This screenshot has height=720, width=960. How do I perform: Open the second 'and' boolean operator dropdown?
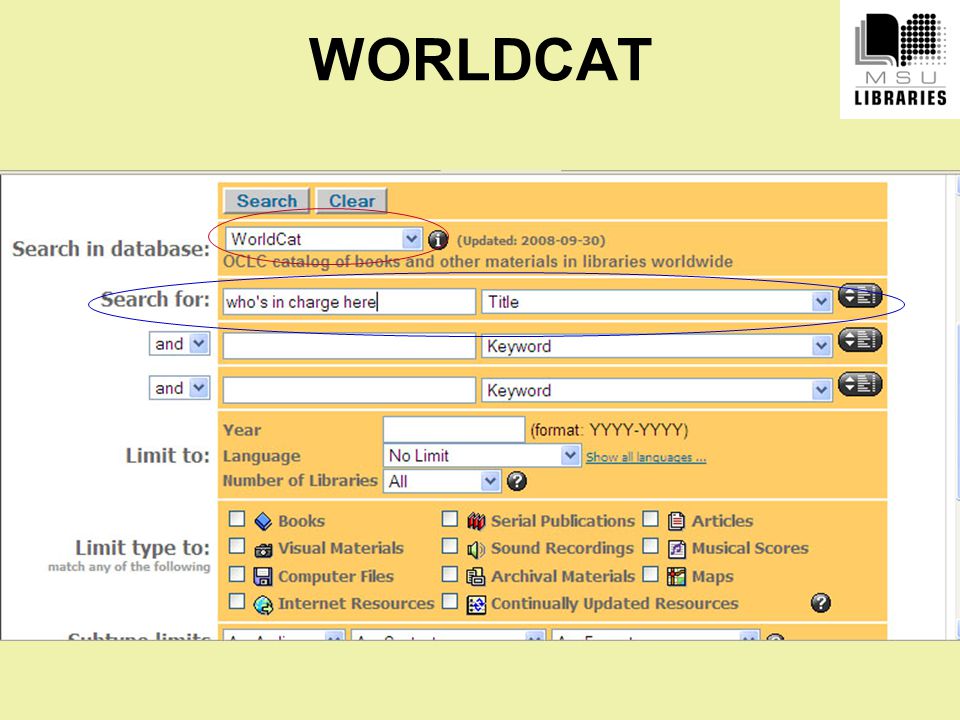(x=179, y=388)
